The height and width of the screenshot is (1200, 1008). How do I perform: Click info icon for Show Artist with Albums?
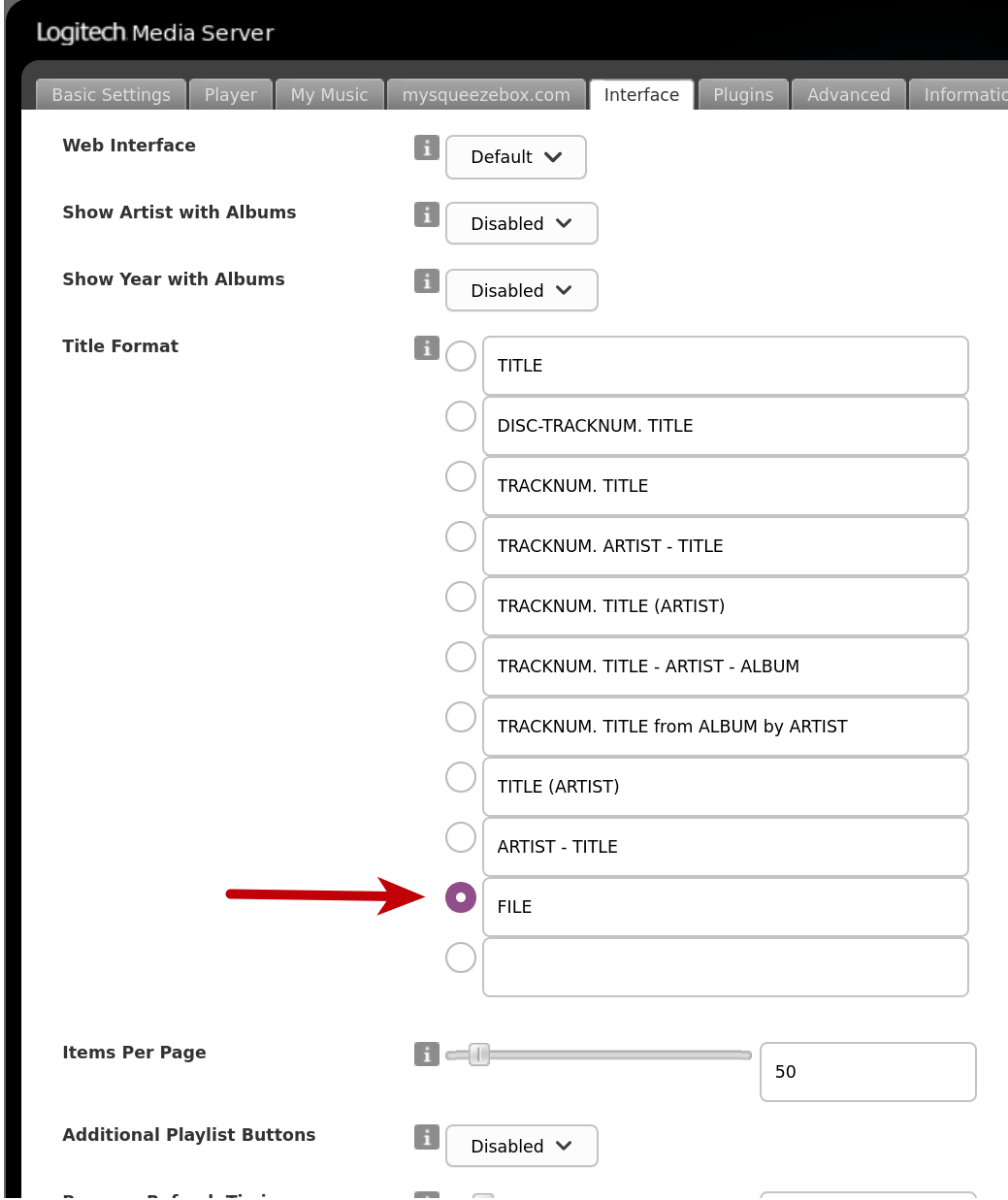(x=426, y=215)
